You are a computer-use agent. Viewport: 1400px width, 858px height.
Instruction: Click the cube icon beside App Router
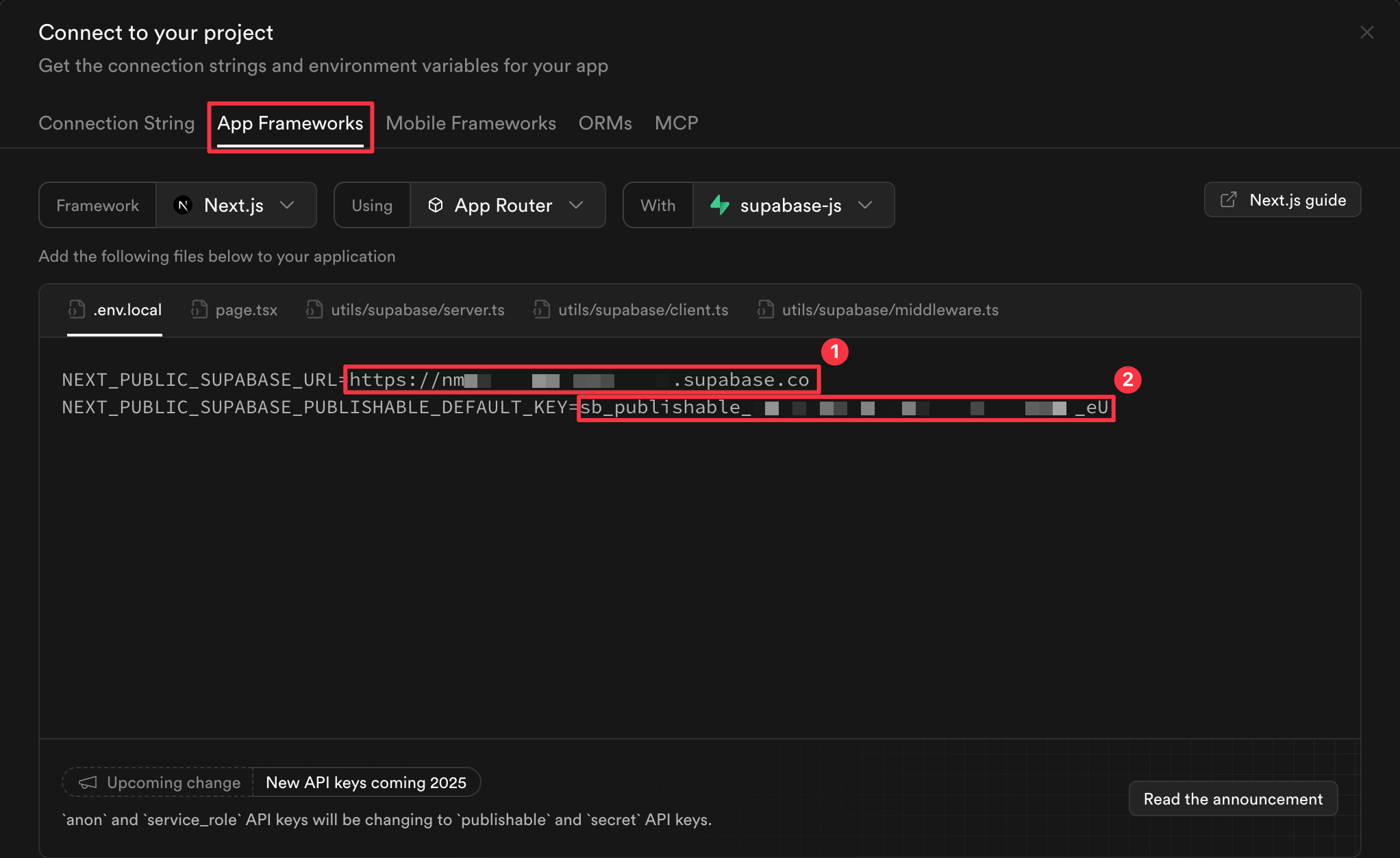click(436, 205)
